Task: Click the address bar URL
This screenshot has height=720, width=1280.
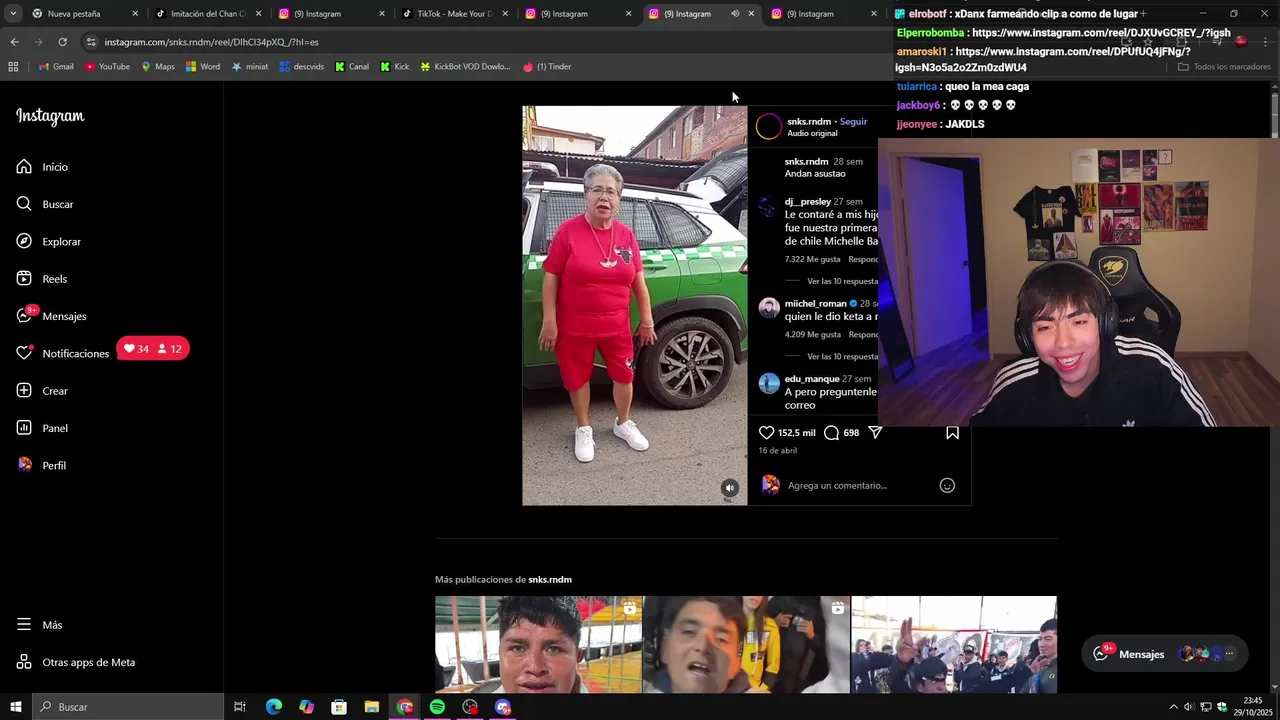Action: (211, 42)
